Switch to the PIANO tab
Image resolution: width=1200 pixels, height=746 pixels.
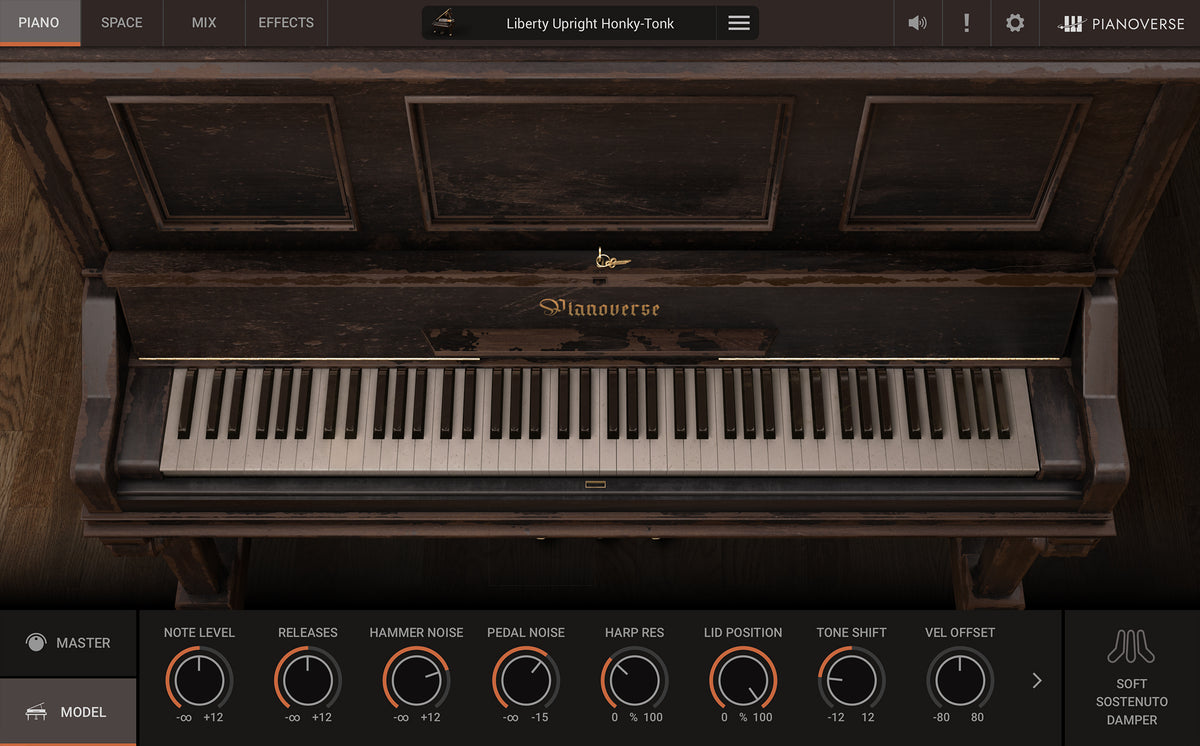[x=39, y=22]
